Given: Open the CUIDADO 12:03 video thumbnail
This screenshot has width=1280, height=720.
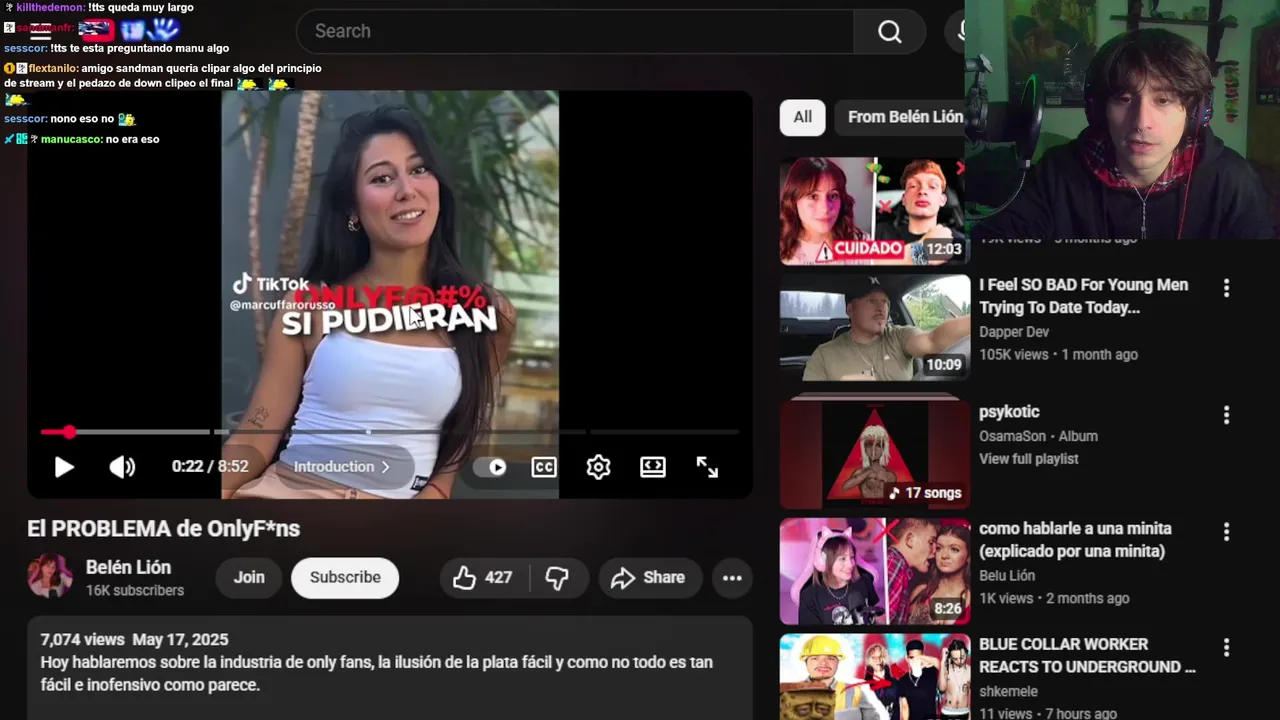Looking at the screenshot, I should (874, 210).
